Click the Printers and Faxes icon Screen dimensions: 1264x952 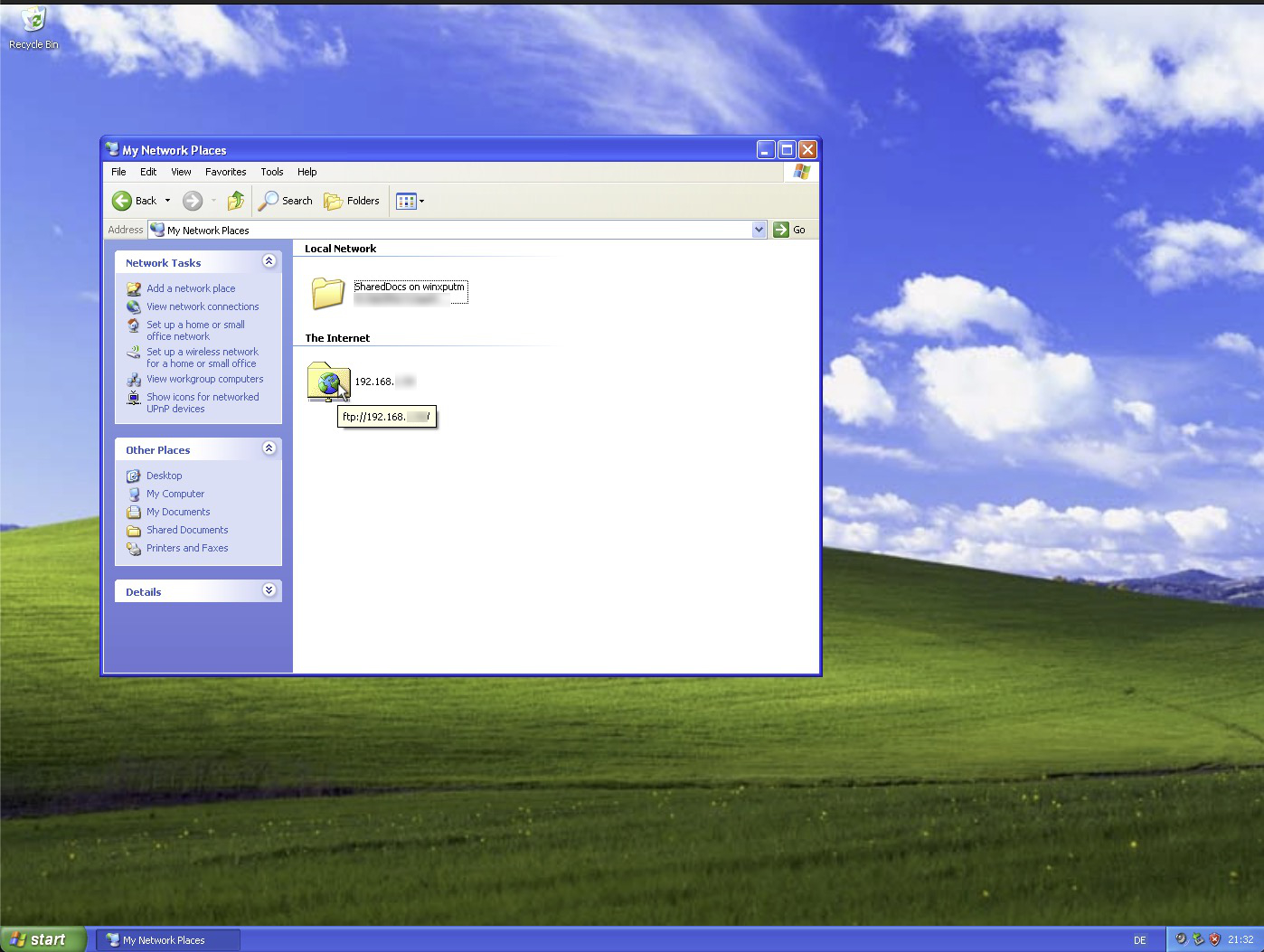click(134, 548)
